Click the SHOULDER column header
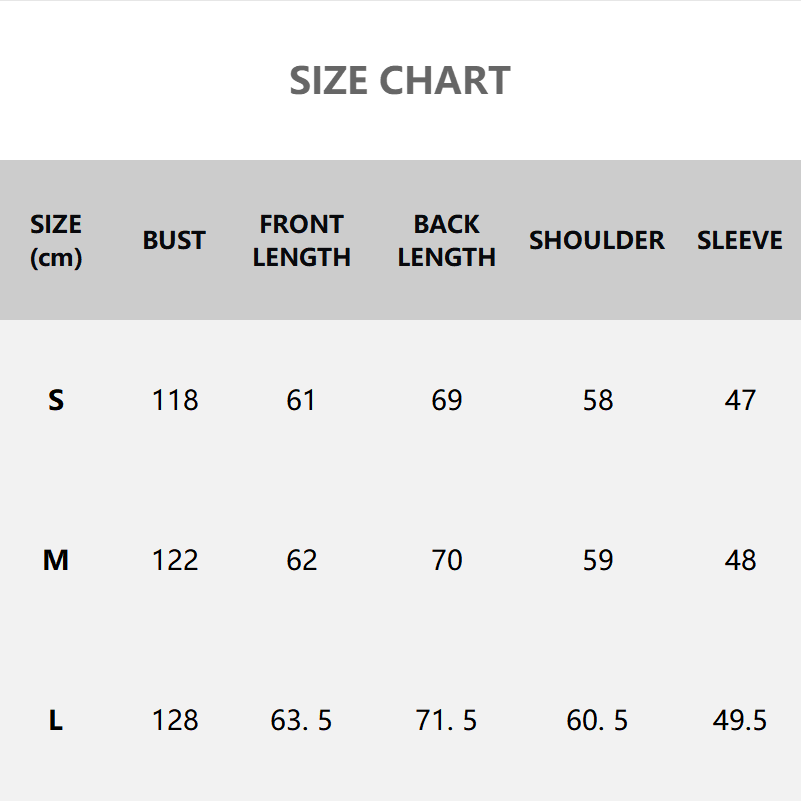Image resolution: width=801 pixels, height=801 pixels. pyautogui.click(x=597, y=241)
